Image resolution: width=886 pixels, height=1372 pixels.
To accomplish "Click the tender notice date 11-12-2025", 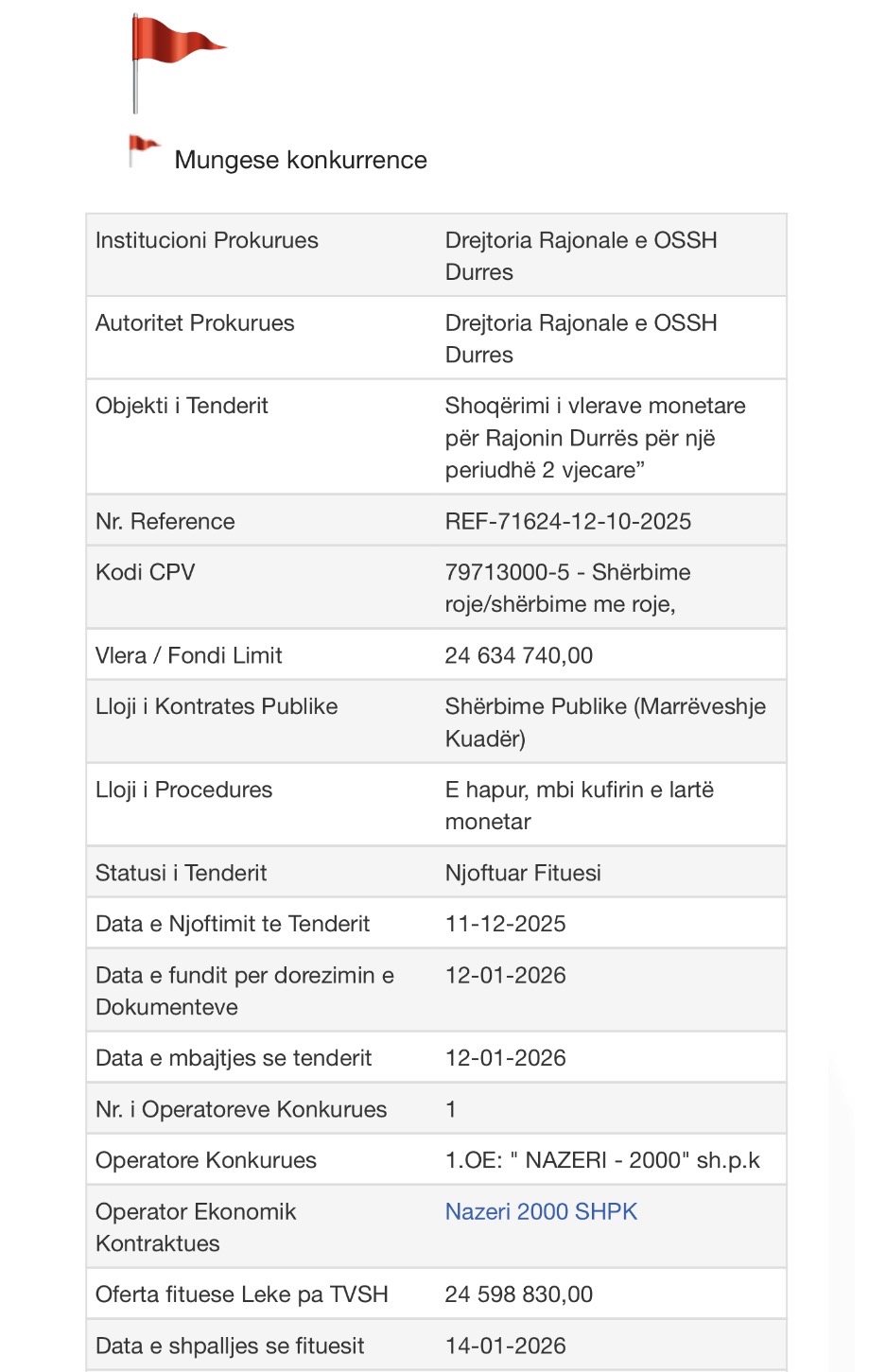I will coord(505,924).
